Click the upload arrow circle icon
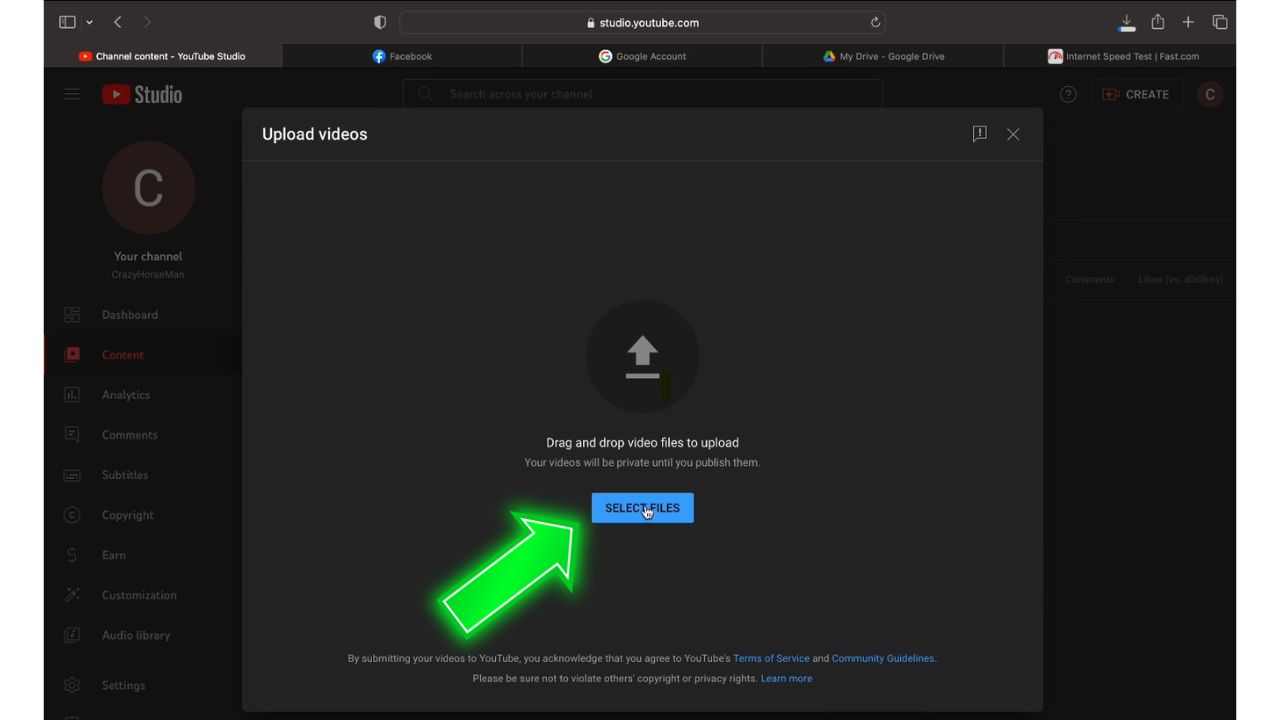 click(x=642, y=357)
